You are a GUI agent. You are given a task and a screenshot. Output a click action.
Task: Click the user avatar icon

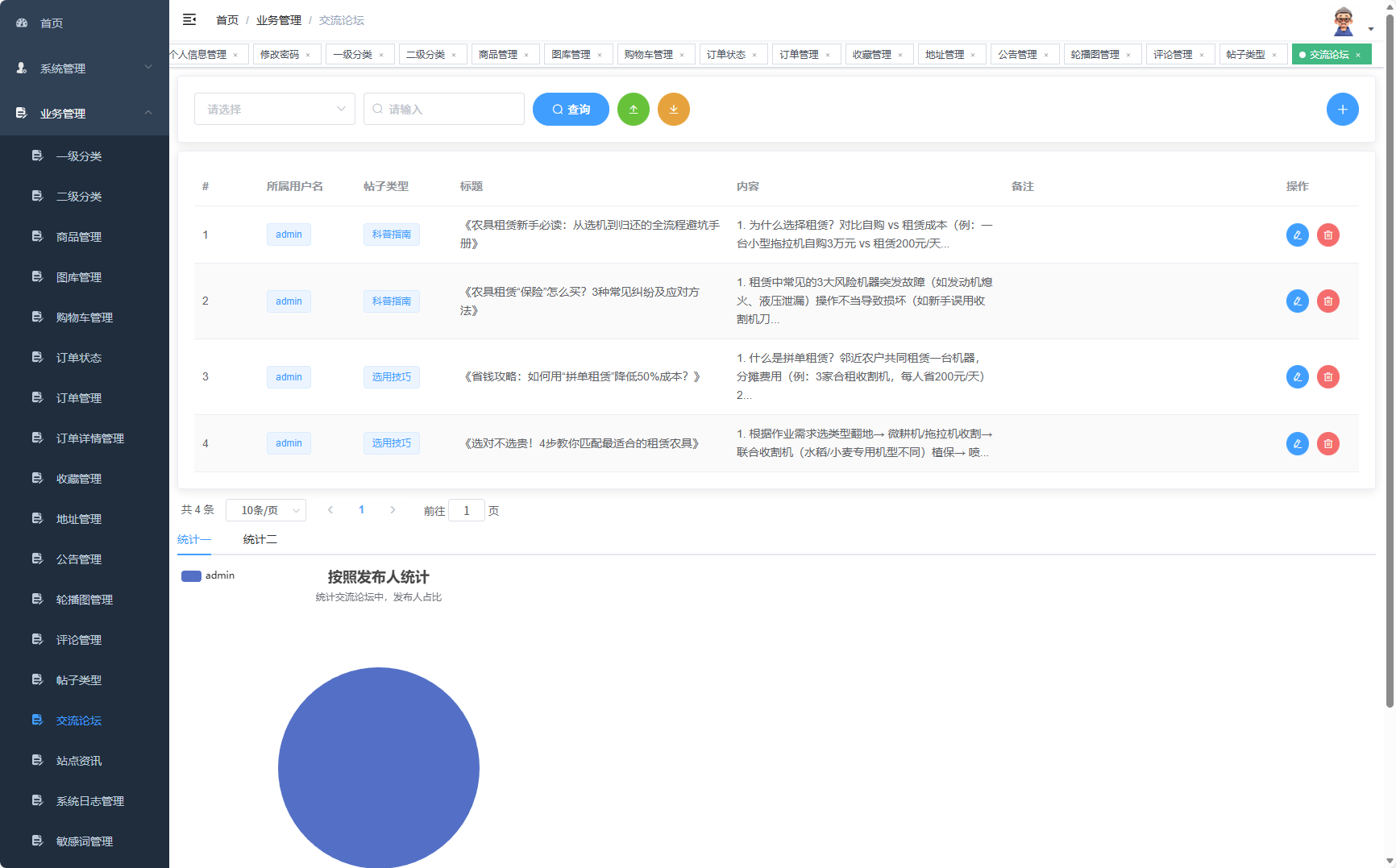pyautogui.click(x=1344, y=19)
